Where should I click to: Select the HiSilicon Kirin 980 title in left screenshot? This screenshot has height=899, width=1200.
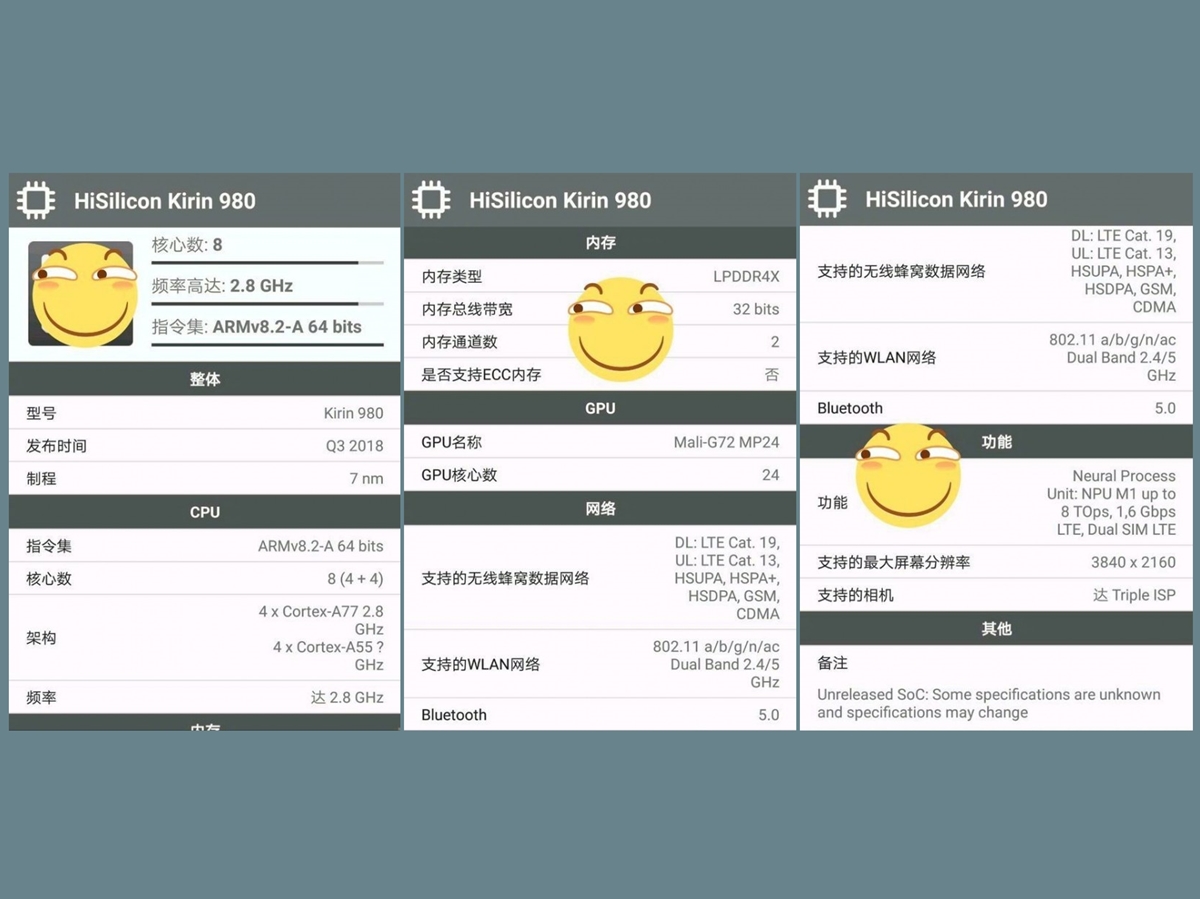click(x=165, y=201)
